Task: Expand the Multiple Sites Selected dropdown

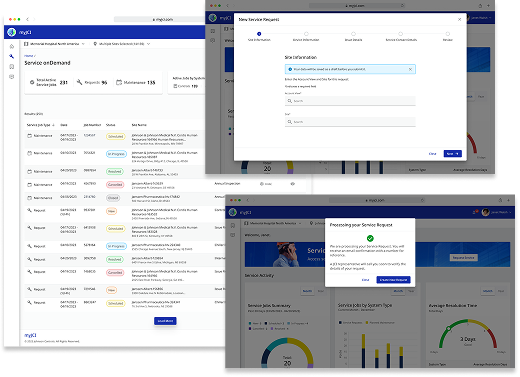Action: pos(122,44)
